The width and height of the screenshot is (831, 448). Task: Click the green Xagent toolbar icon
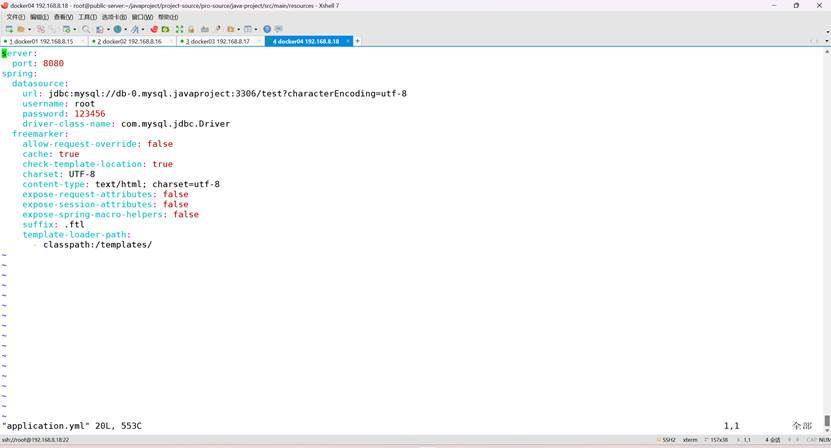[x=165, y=29]
